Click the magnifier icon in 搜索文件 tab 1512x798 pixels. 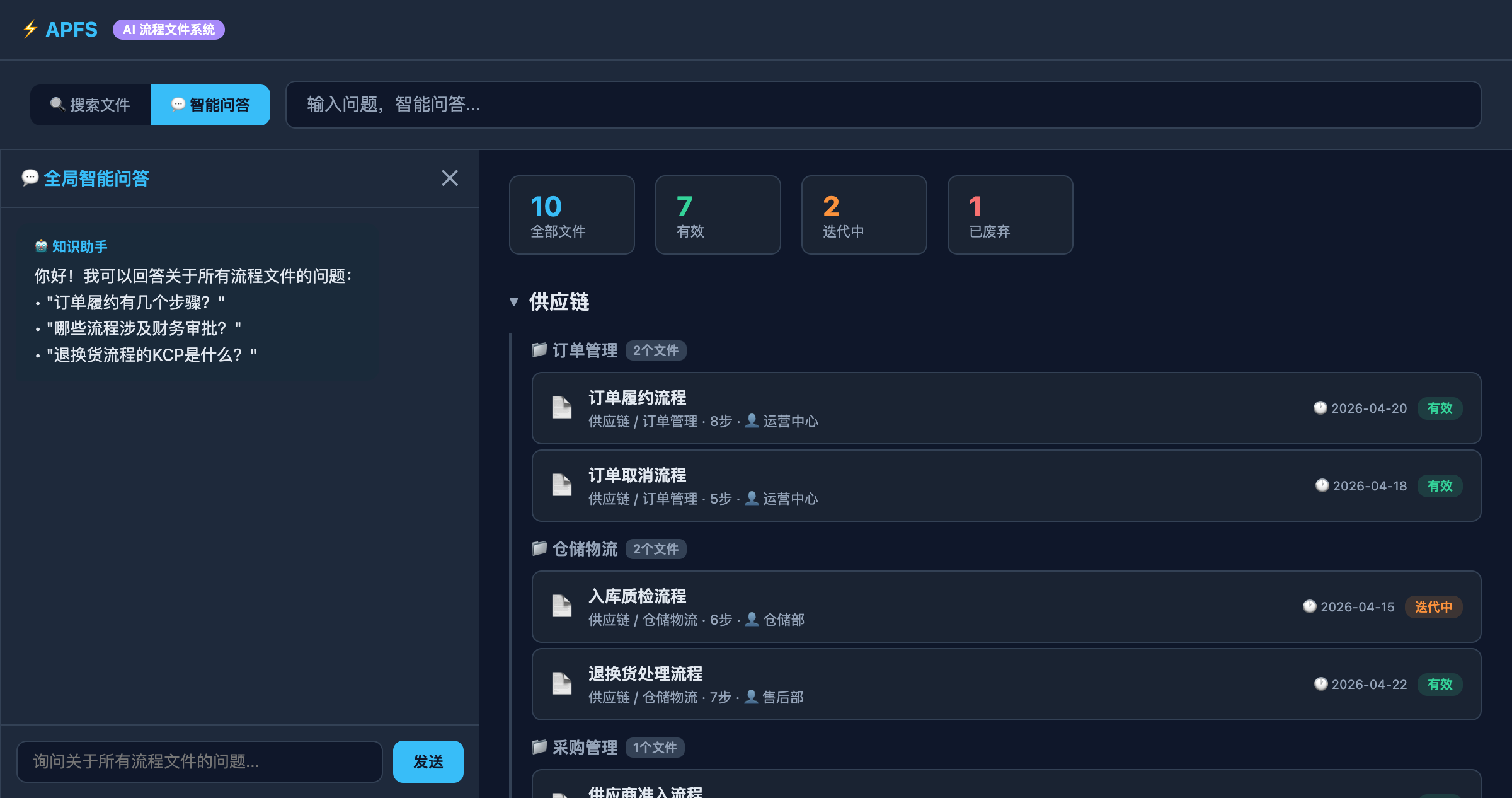click(x=56, y=105)
